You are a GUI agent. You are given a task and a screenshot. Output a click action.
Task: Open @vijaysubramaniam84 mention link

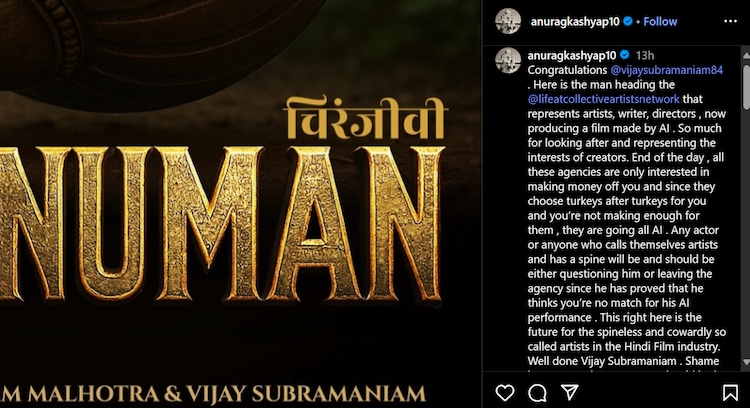[667, 70]
